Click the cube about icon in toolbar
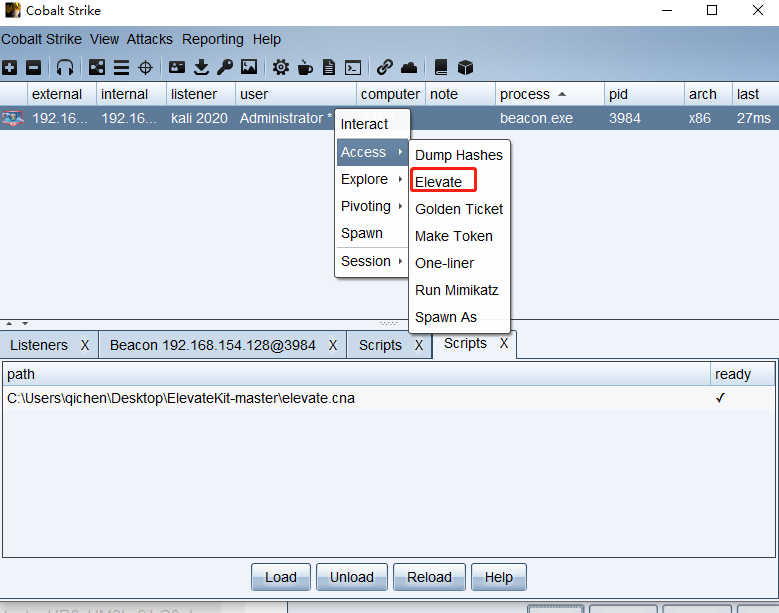 [465, 67]
